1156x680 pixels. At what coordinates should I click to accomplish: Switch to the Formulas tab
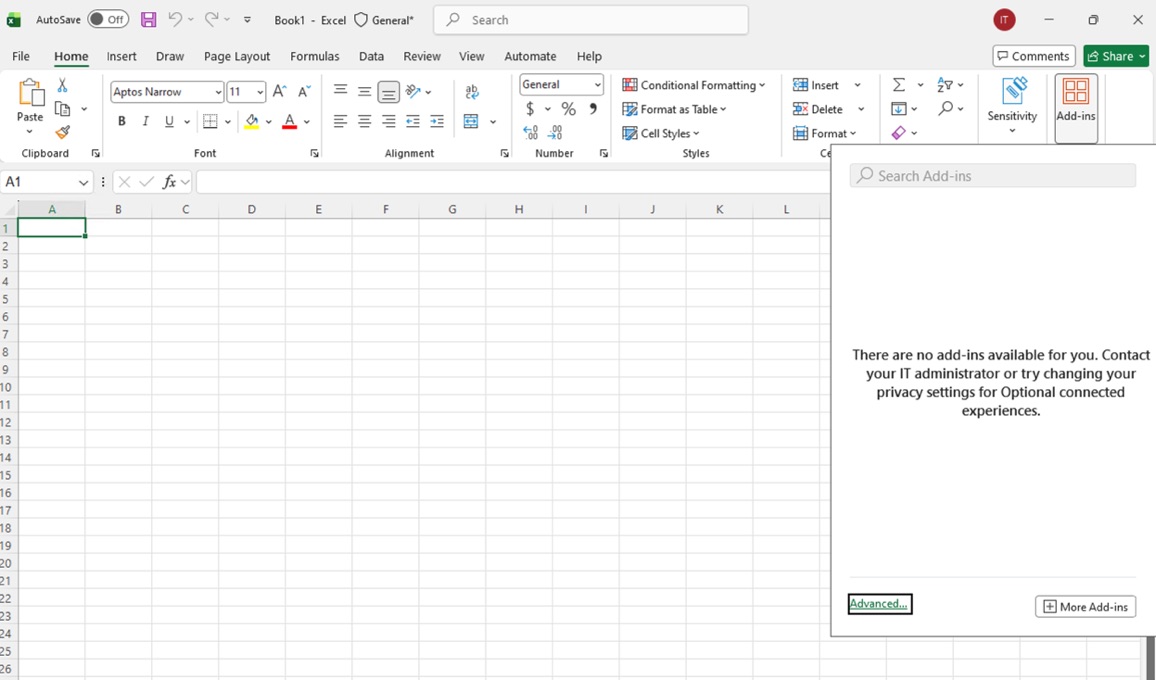click(x=315, y=56)
